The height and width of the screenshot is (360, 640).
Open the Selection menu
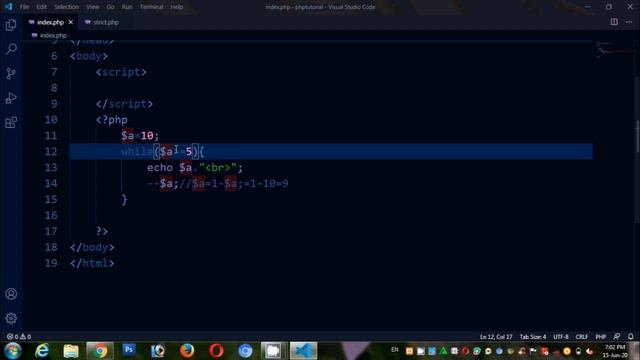pyautogui.click(x=66, y=7)
